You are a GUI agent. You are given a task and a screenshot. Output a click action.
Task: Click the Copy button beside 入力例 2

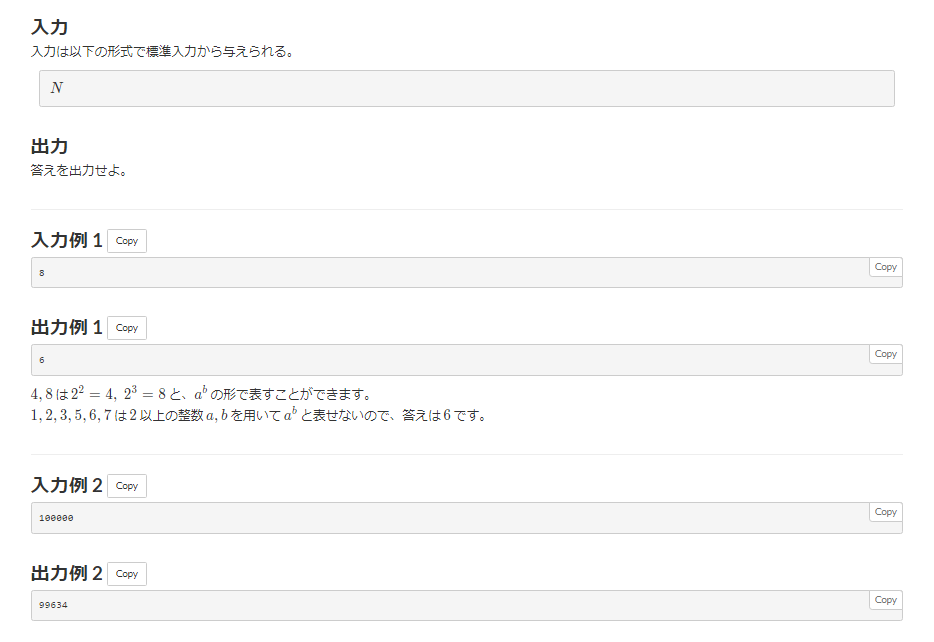pos(126,485)
